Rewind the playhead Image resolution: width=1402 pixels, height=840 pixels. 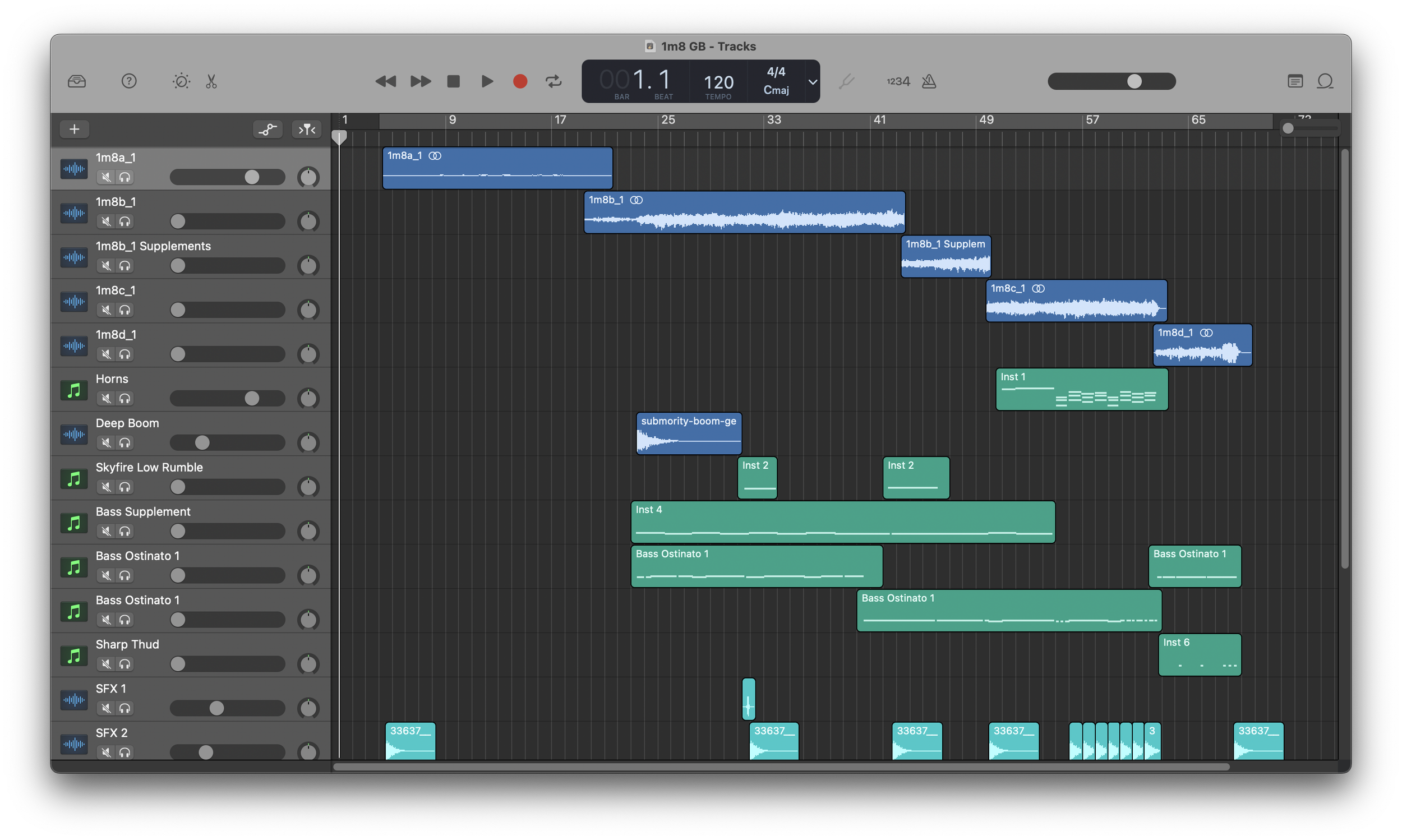385,81
